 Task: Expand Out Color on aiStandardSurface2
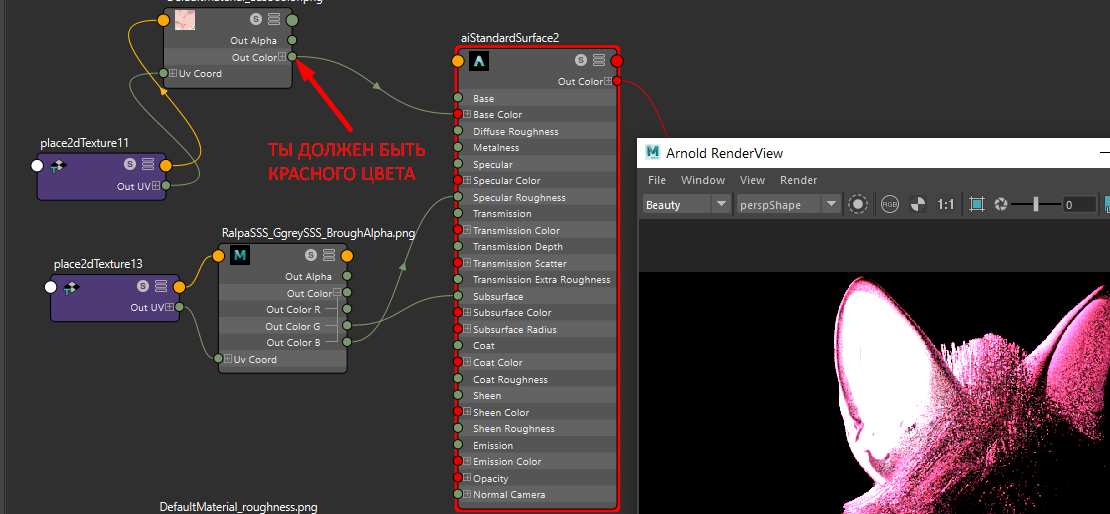pyautogui.click(x=608, y=81)
